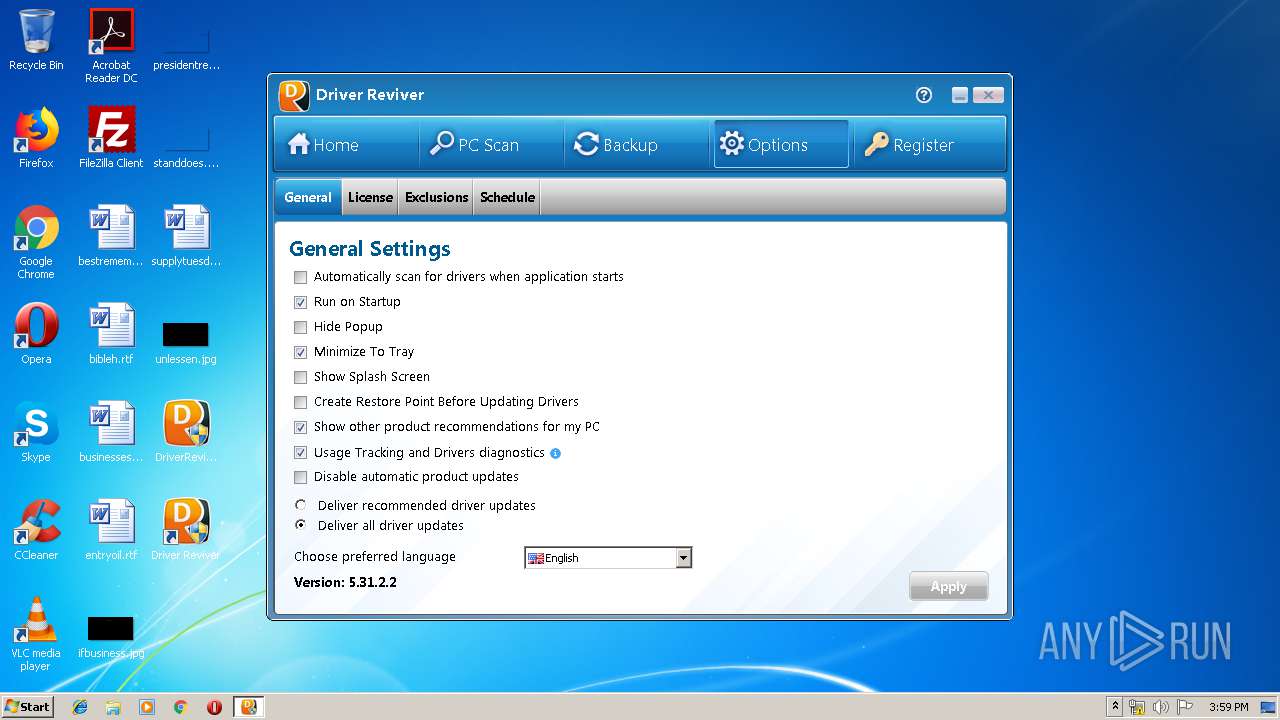The width and height of the screenshot is (1280, 720).
Task: Click General Settings heading
Action: (x=370, y=249)
